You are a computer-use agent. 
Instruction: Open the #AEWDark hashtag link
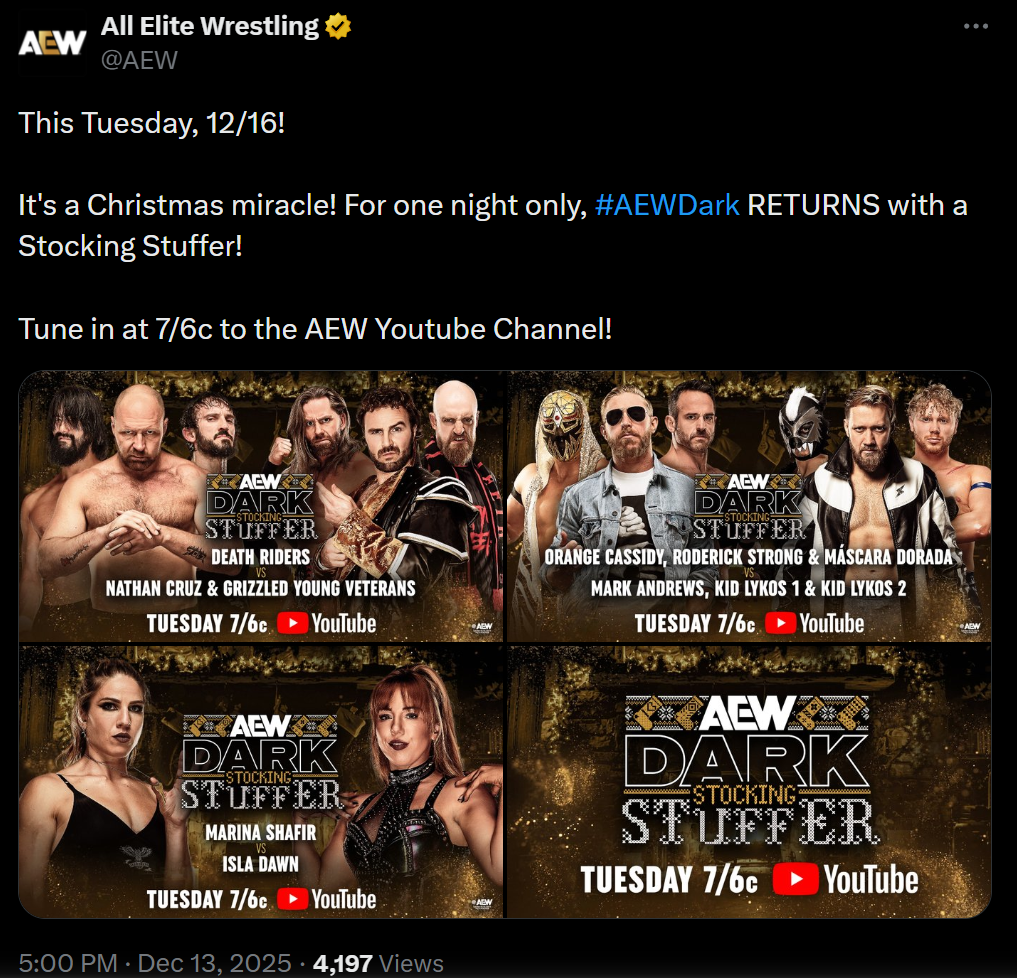coord(667,205)
